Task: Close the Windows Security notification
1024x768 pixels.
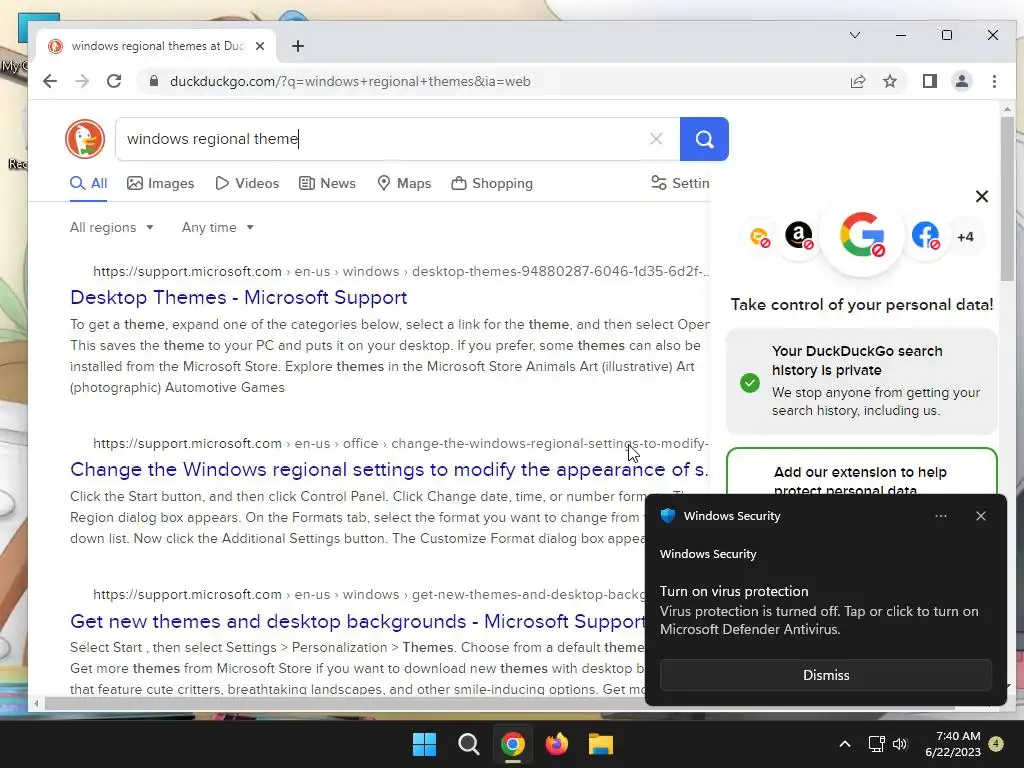Action: (x=980, y=516)
